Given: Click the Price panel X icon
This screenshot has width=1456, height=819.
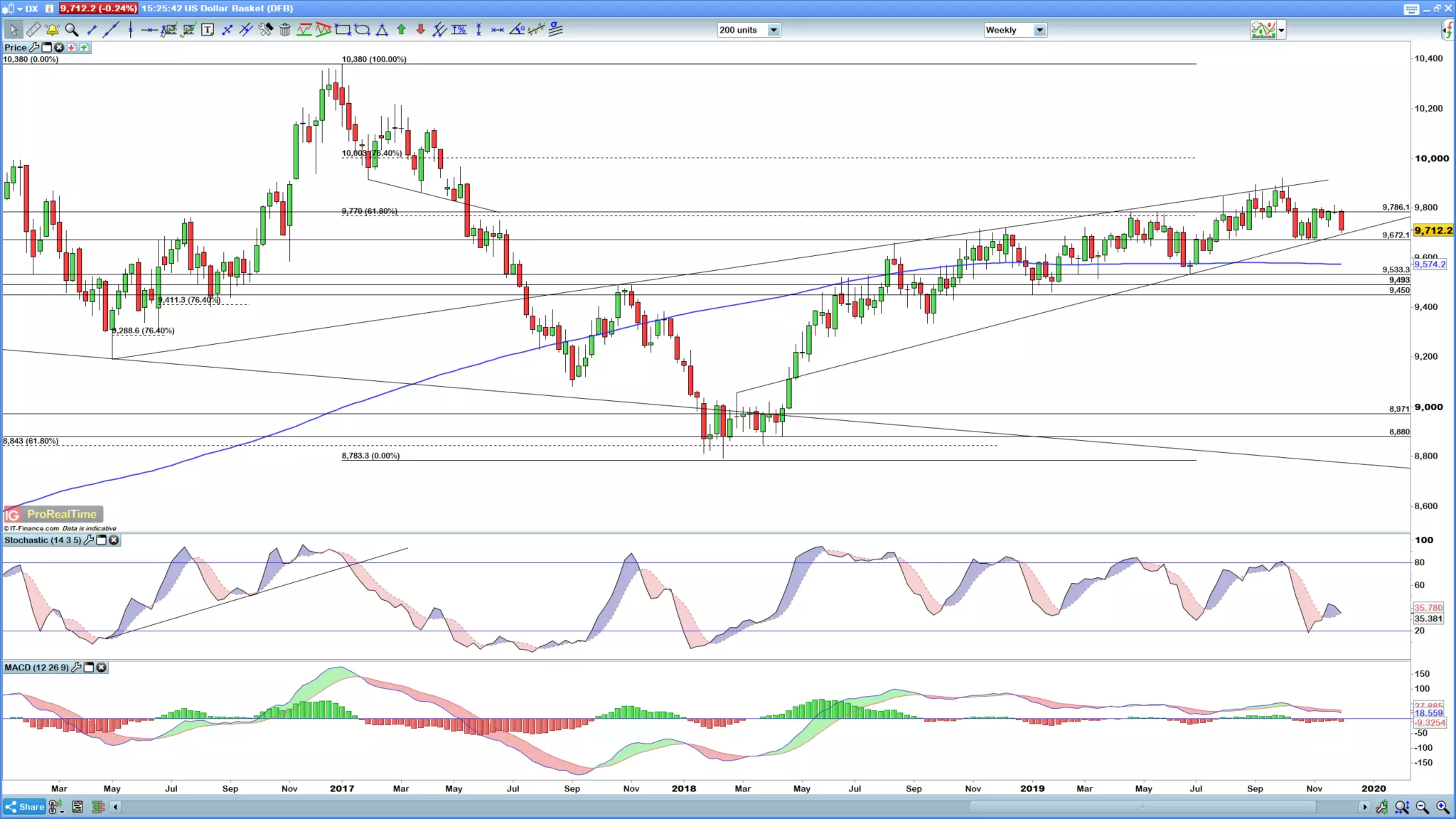Looking at the screenshot, I should [x=59, y=48].
